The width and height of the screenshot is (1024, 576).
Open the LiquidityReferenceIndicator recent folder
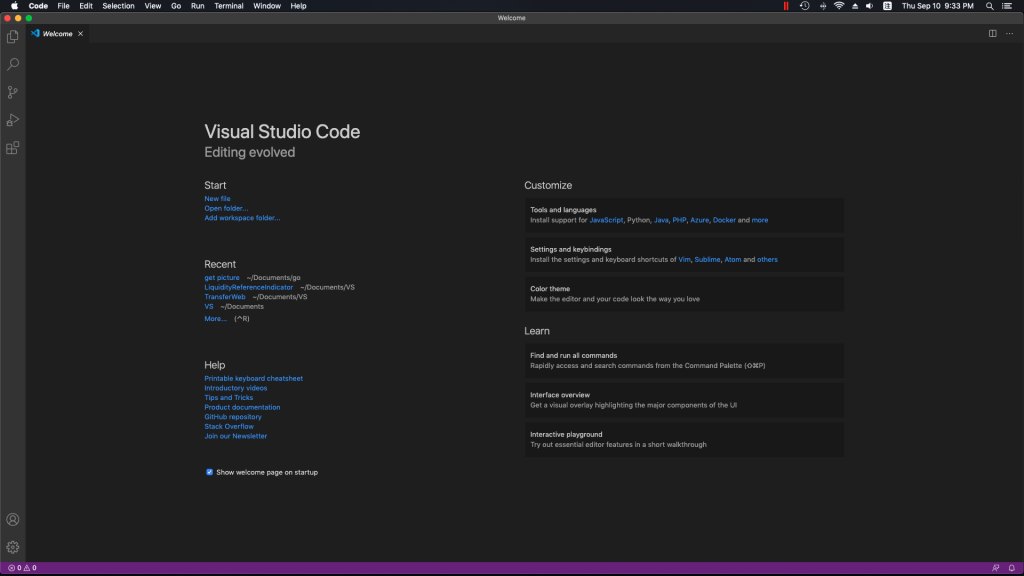(x=249, y=287)
